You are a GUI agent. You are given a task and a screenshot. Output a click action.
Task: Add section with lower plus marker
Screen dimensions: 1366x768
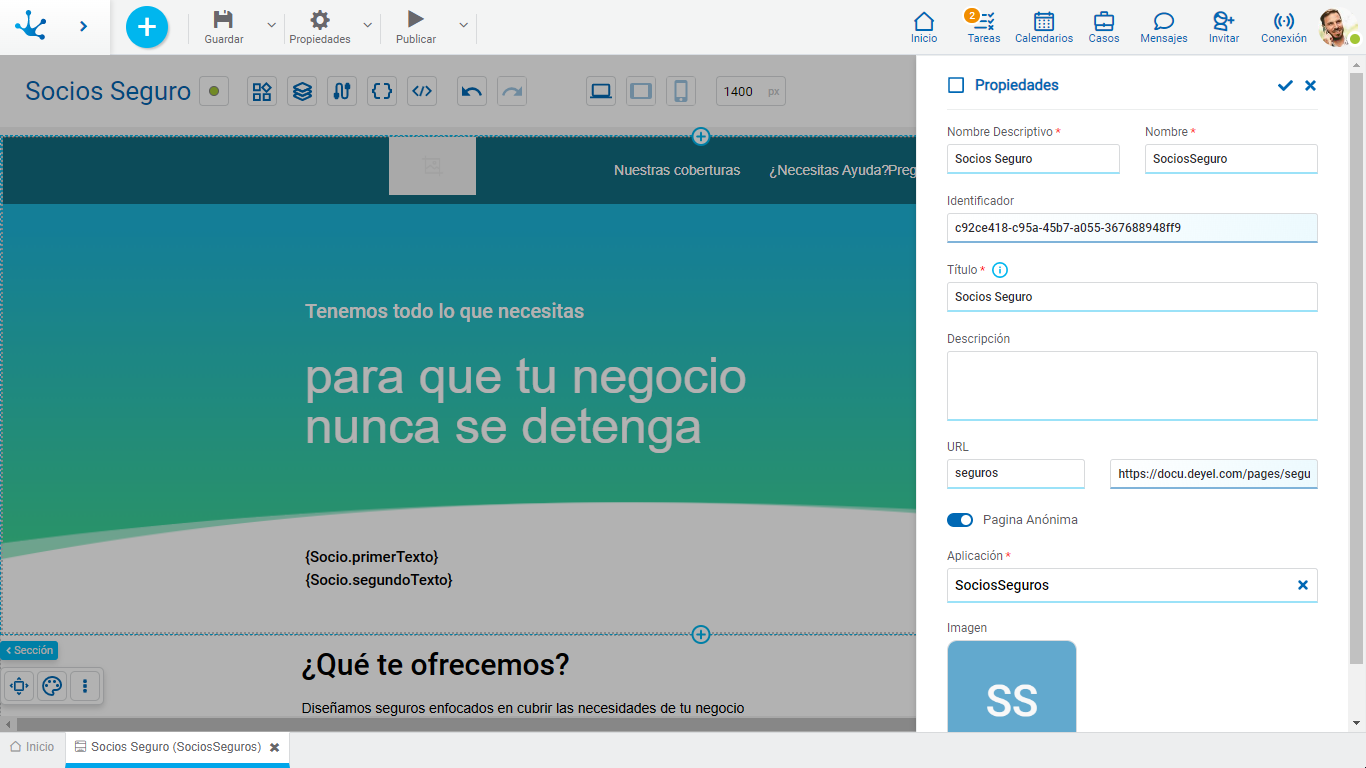point(701,634)
